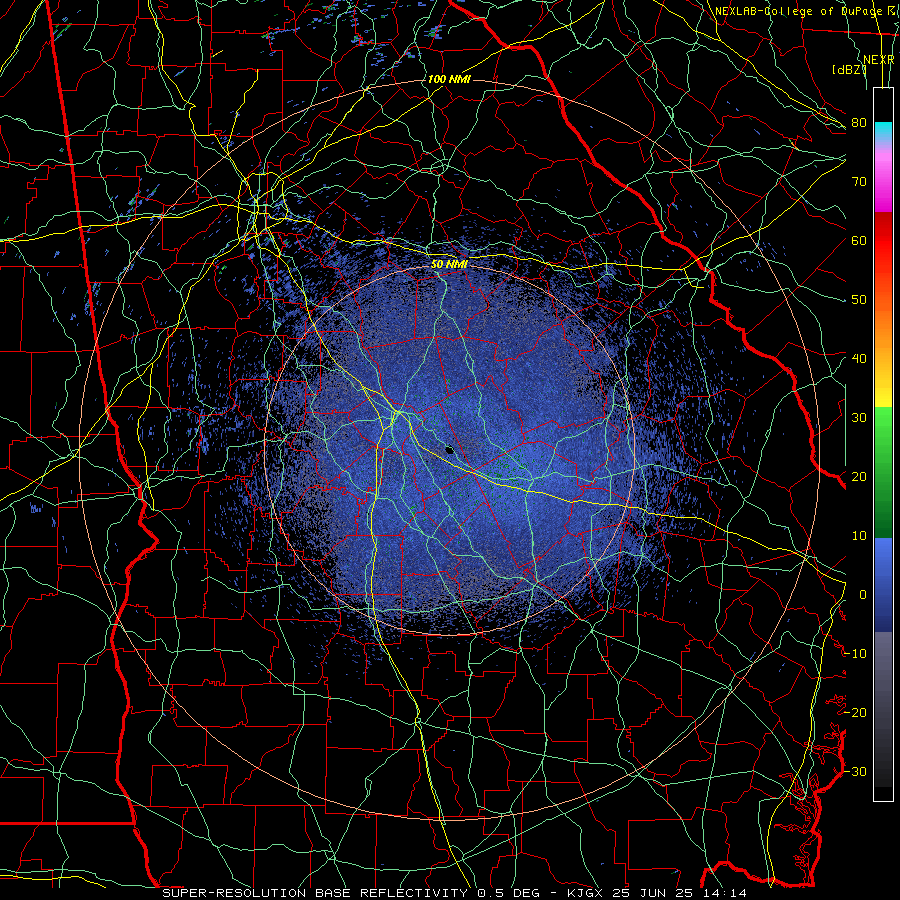Click the "60" value on the dBZ scale
Screen dimensions: 900x900
(x=859, y=240)
